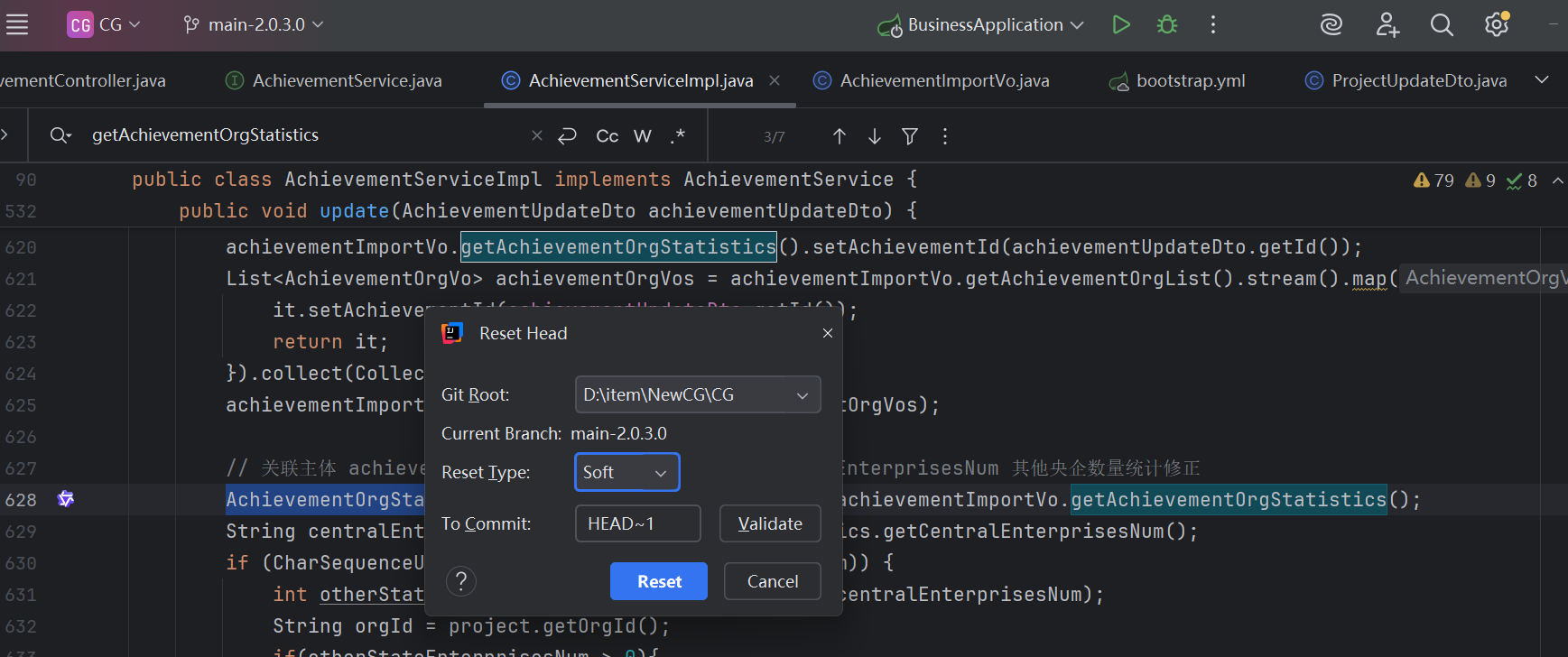This screenshot has height=657, width=1568.
Task: Click the To Commit HEAD~1 field
Action: [637, 523]
